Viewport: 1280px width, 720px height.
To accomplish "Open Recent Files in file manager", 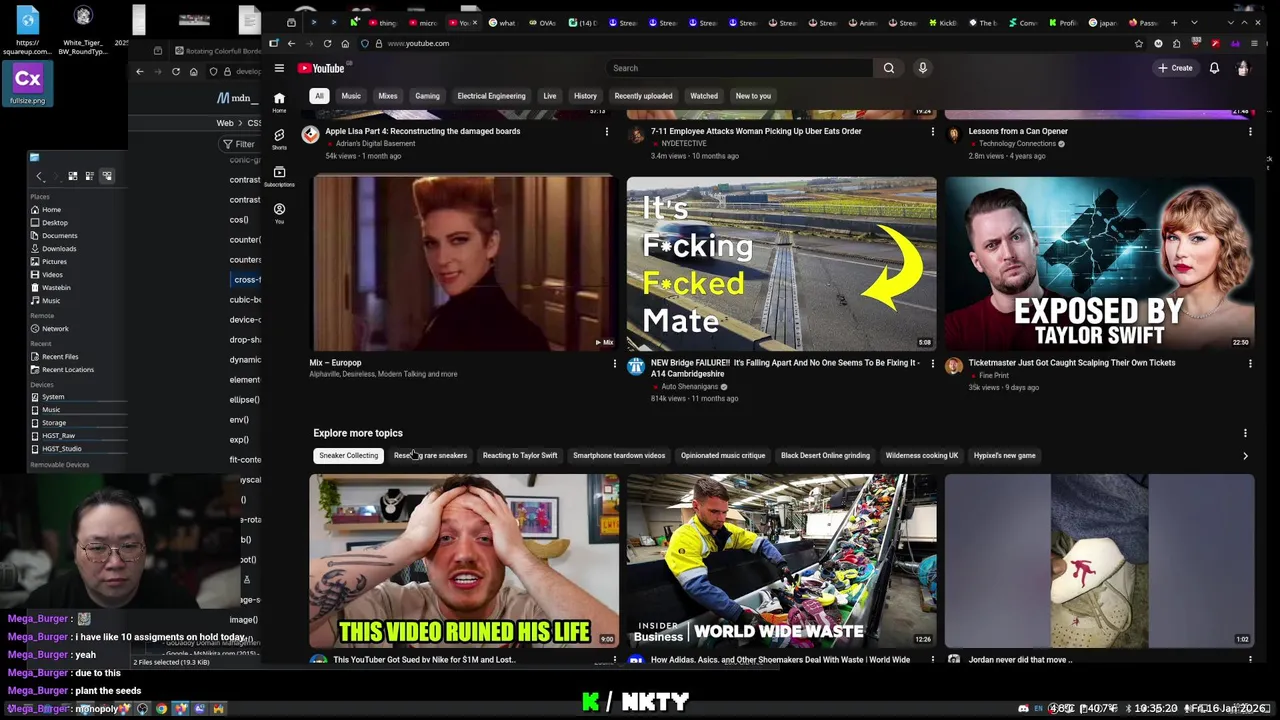I will point(60,357).
